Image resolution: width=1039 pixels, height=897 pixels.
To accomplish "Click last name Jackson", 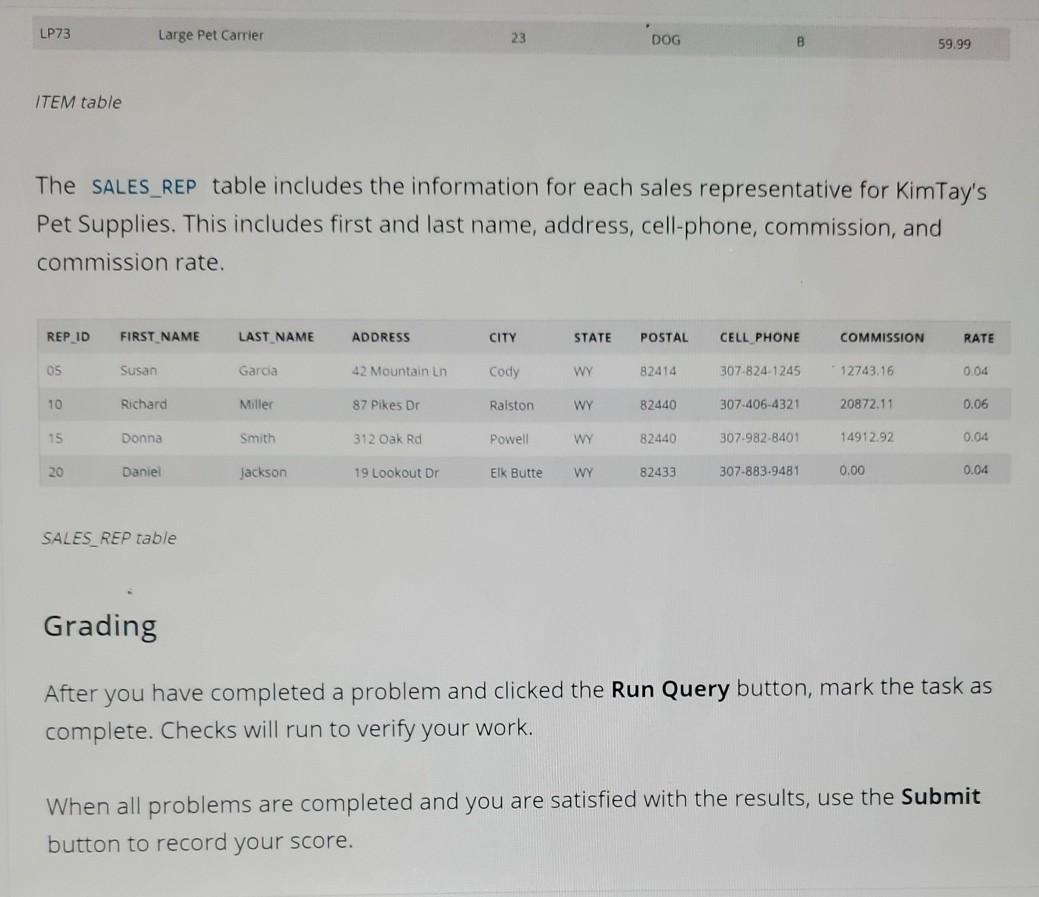I will (x=264, y=472).
